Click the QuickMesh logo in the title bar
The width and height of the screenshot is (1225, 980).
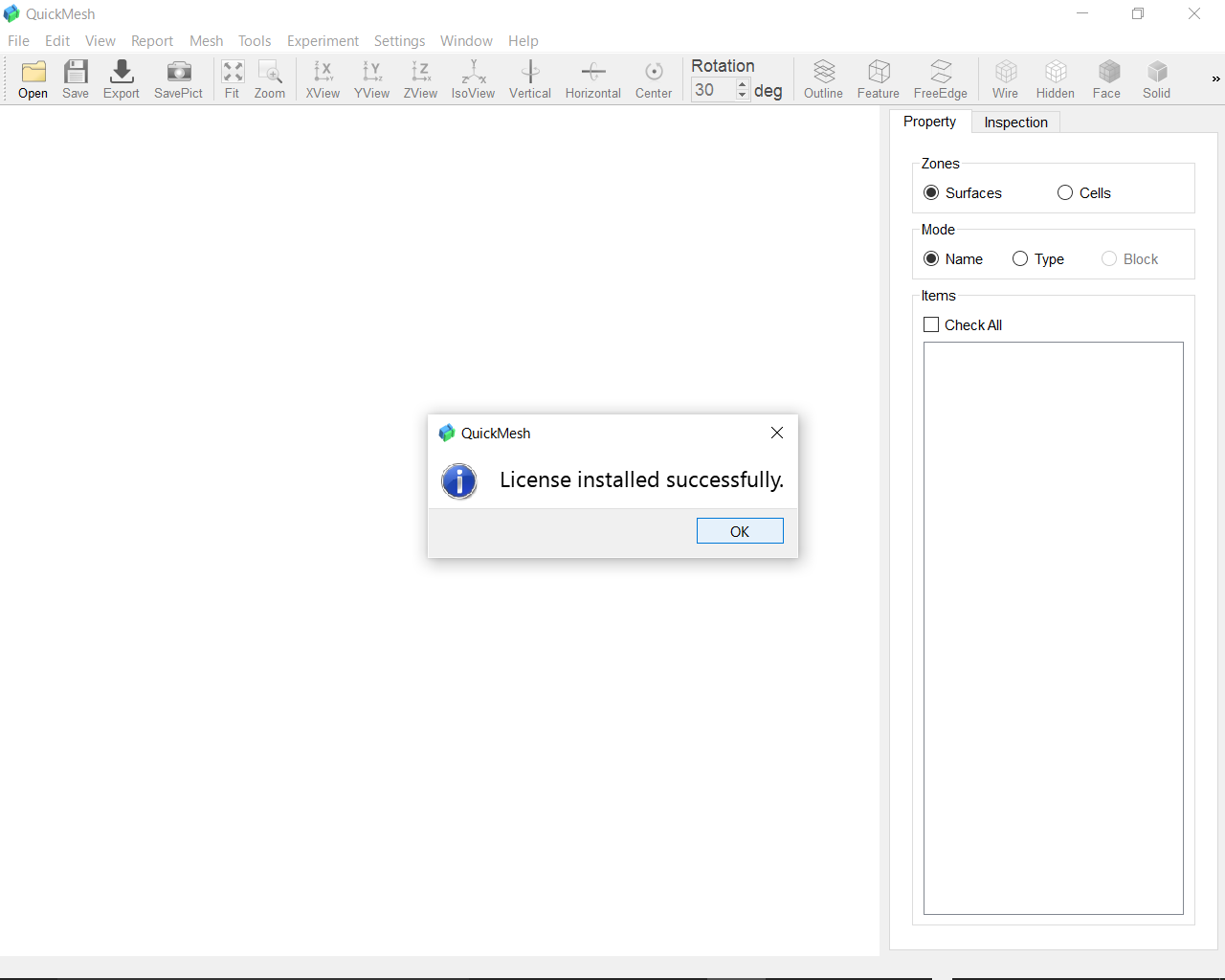click(x=11, y=13)
